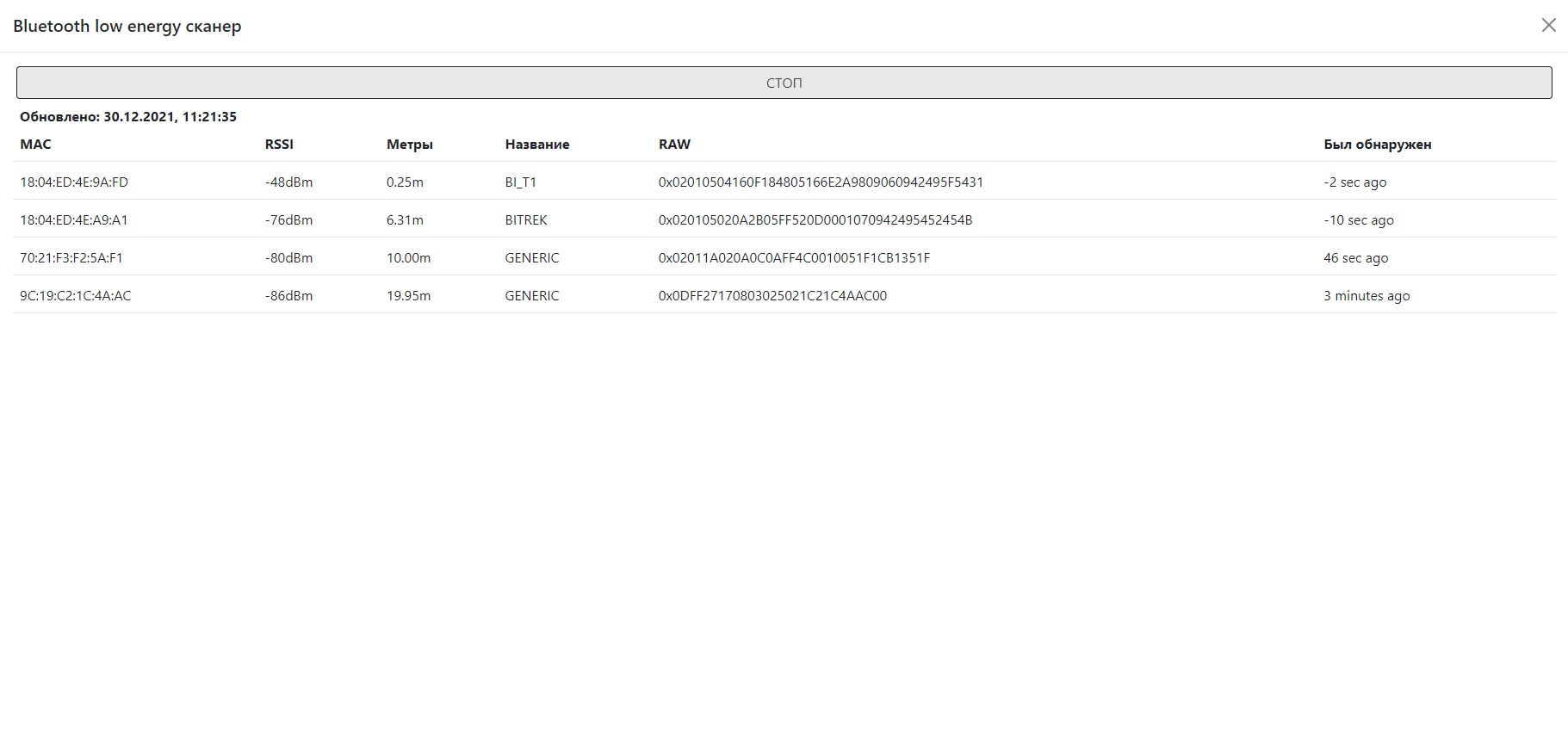Click the RAW column header
Viewport: 1568px width, 747px height.
674,145
